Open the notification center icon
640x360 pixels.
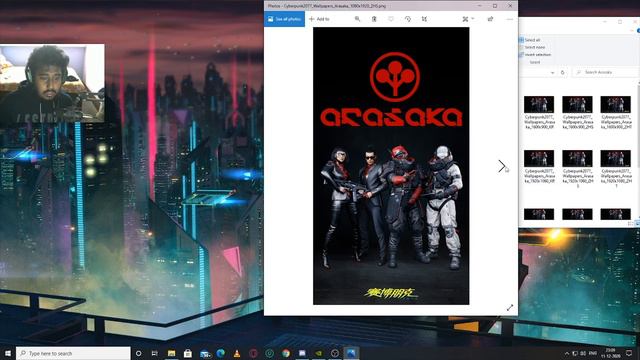point(629,353)
